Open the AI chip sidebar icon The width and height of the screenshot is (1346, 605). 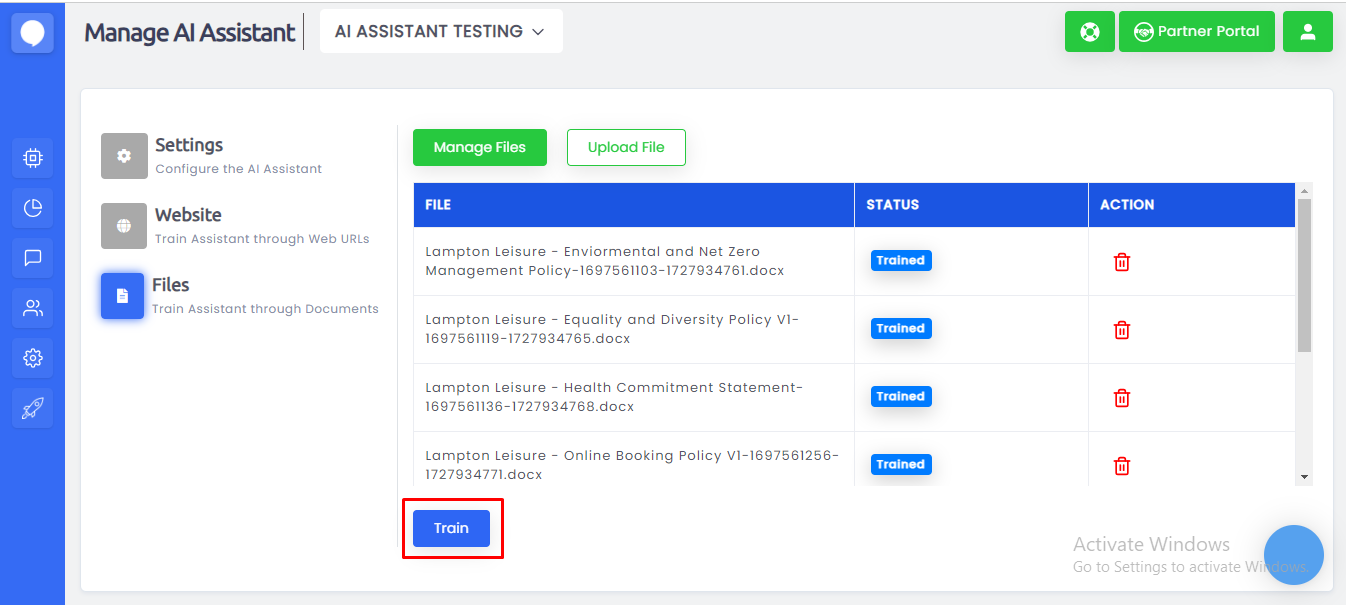coord(32,157)
